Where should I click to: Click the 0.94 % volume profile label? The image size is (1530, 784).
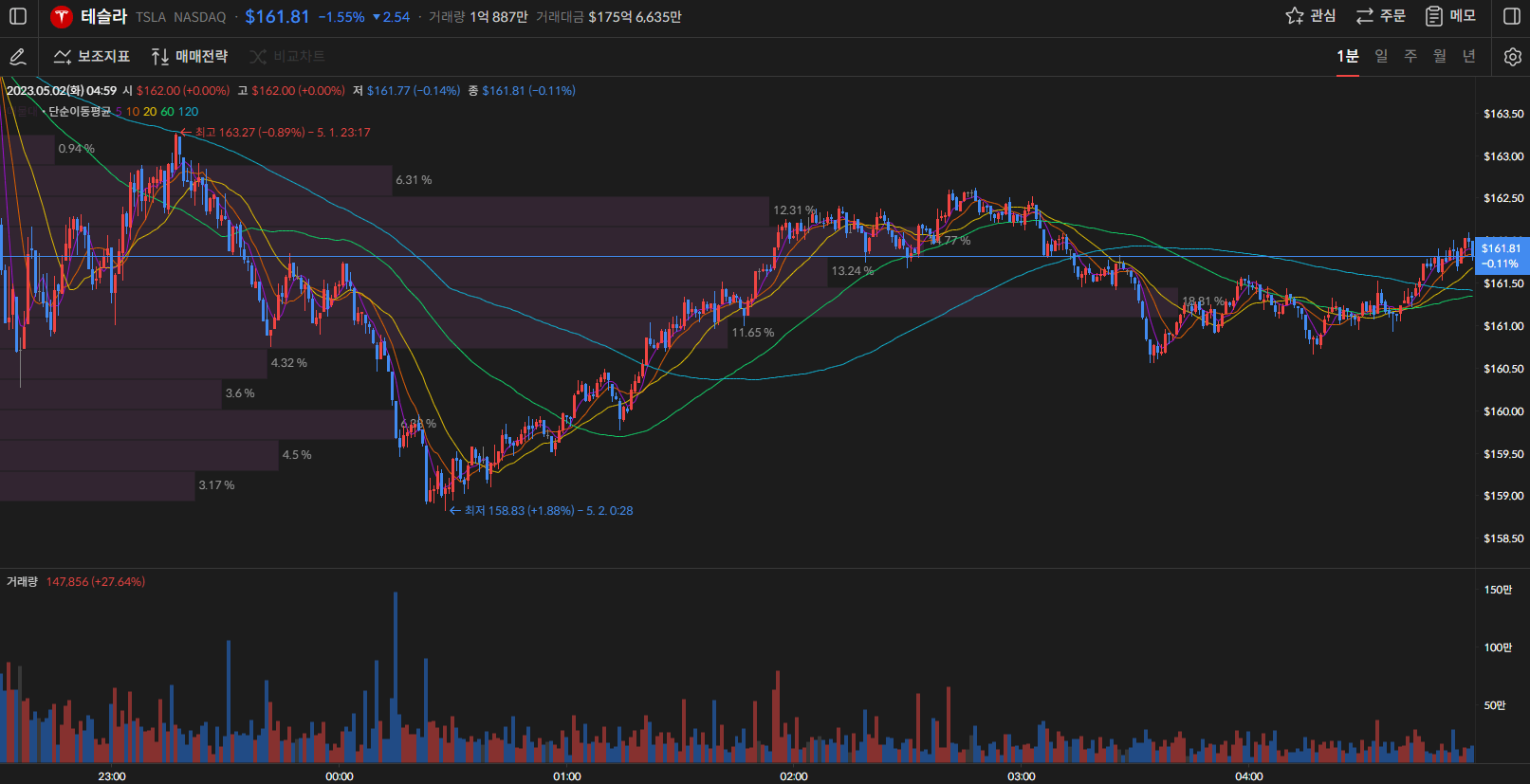(77, 149)
